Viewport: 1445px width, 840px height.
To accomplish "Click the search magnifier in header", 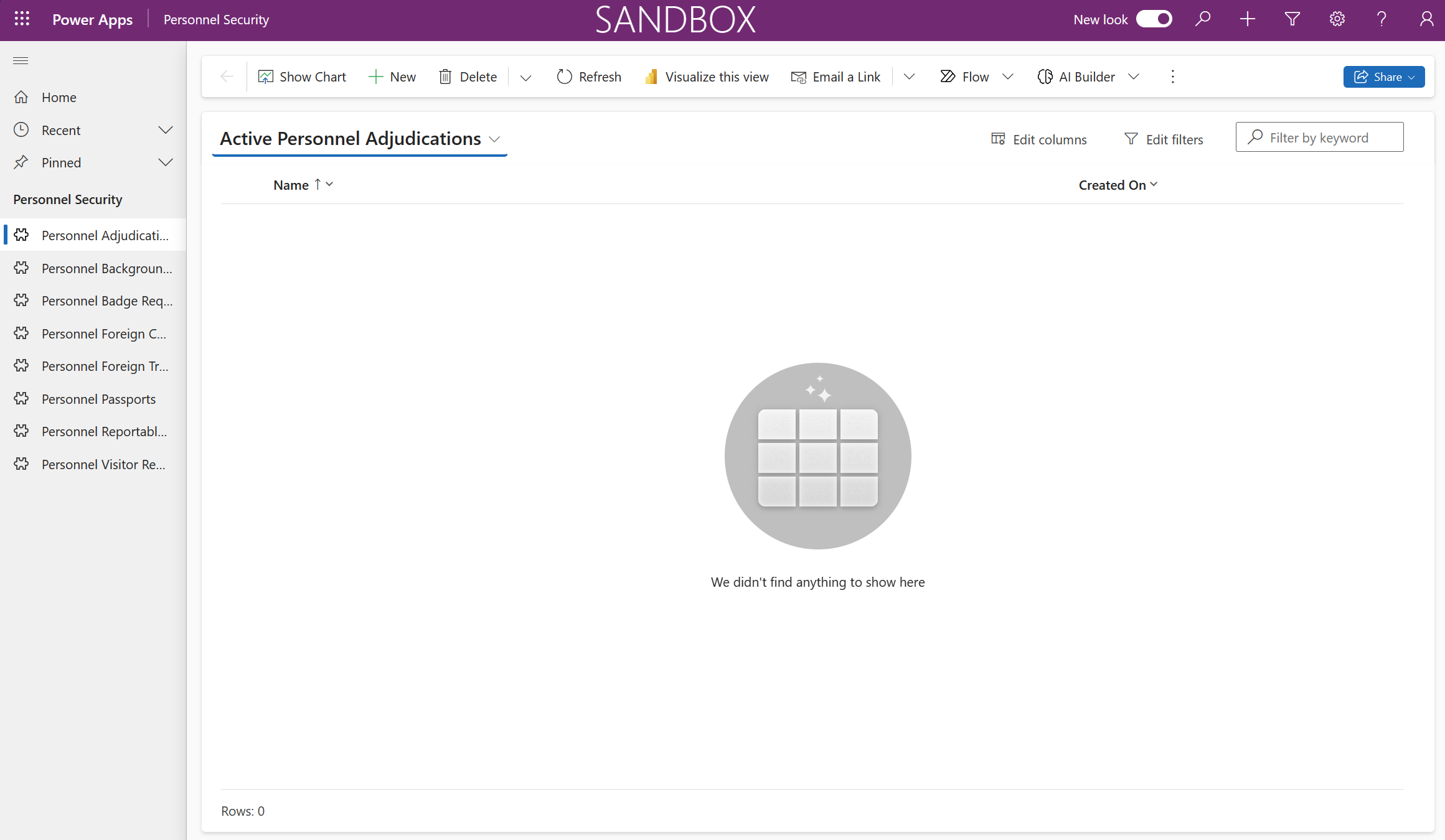I will (1203, 19).
